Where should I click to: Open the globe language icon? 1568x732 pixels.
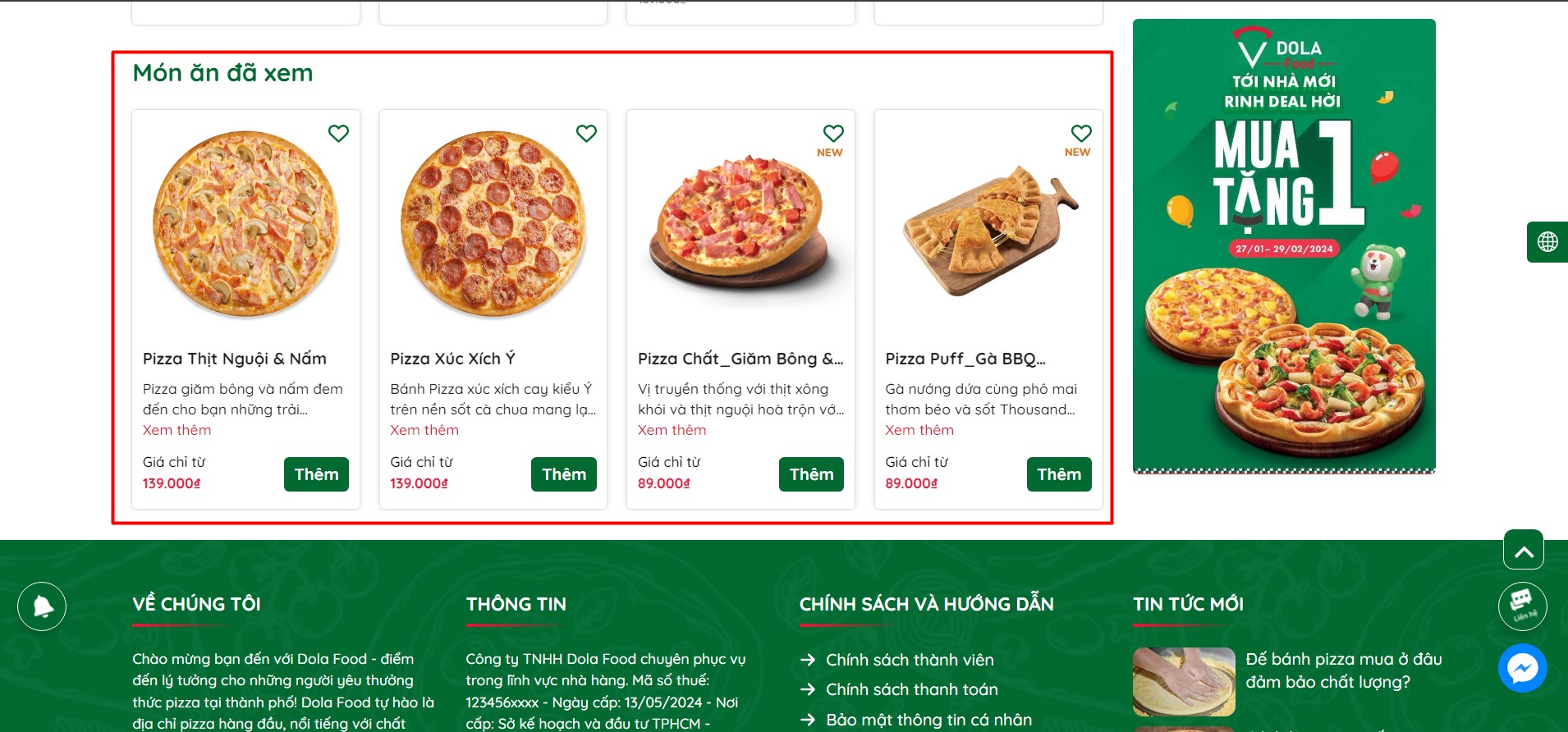tap(1547, 242)
